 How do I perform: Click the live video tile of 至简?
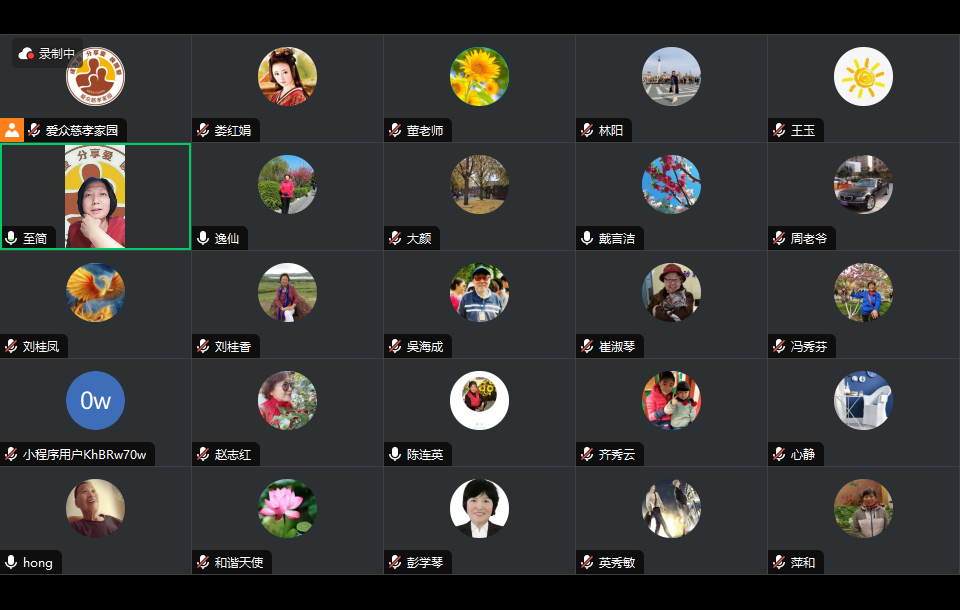96,197
